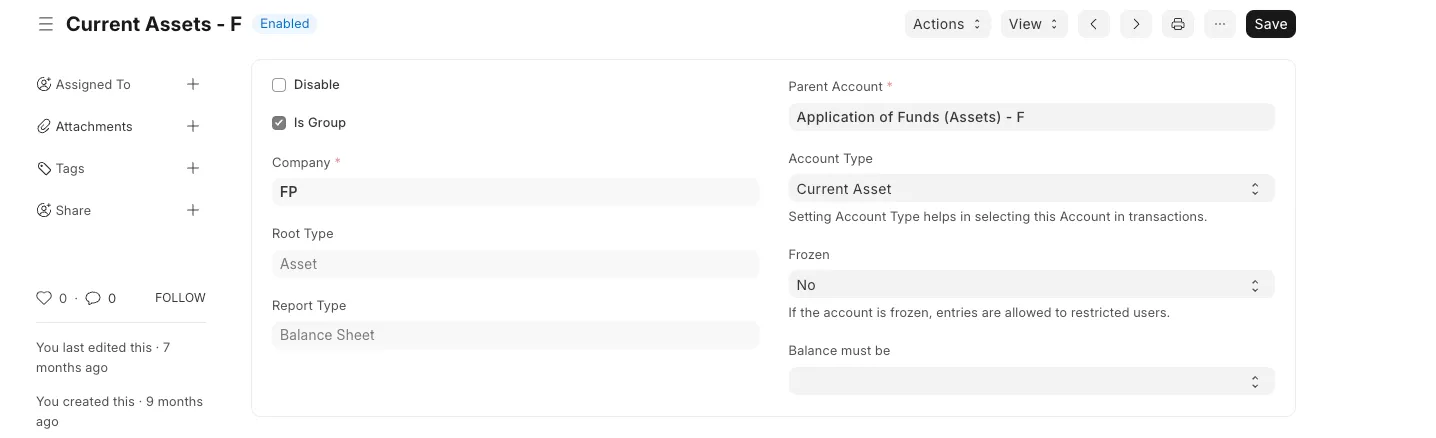Image resolution: width=1436 pixels, height=438 pixels.
Task: Go to previous record arrow
Action: point(1094,24)
